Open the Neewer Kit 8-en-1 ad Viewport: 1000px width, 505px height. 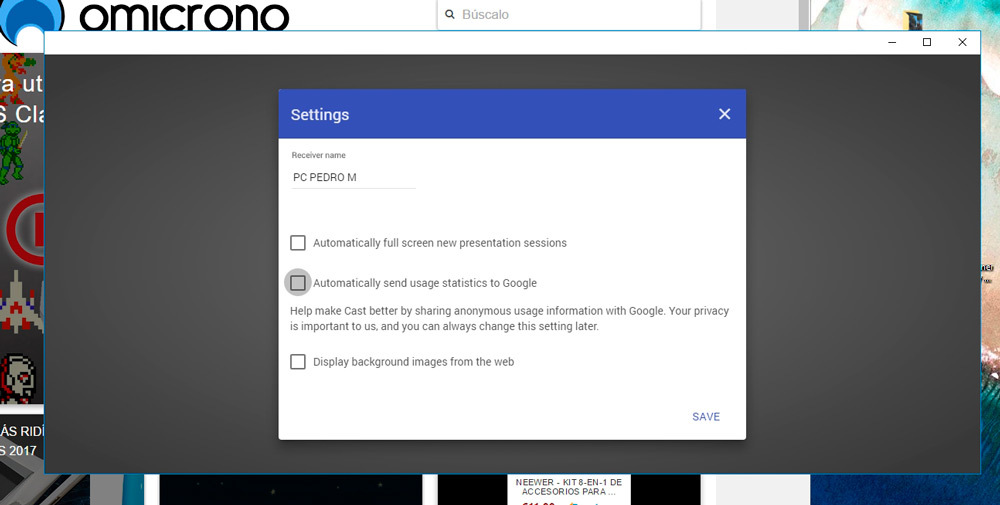click(x=569, y=488)
